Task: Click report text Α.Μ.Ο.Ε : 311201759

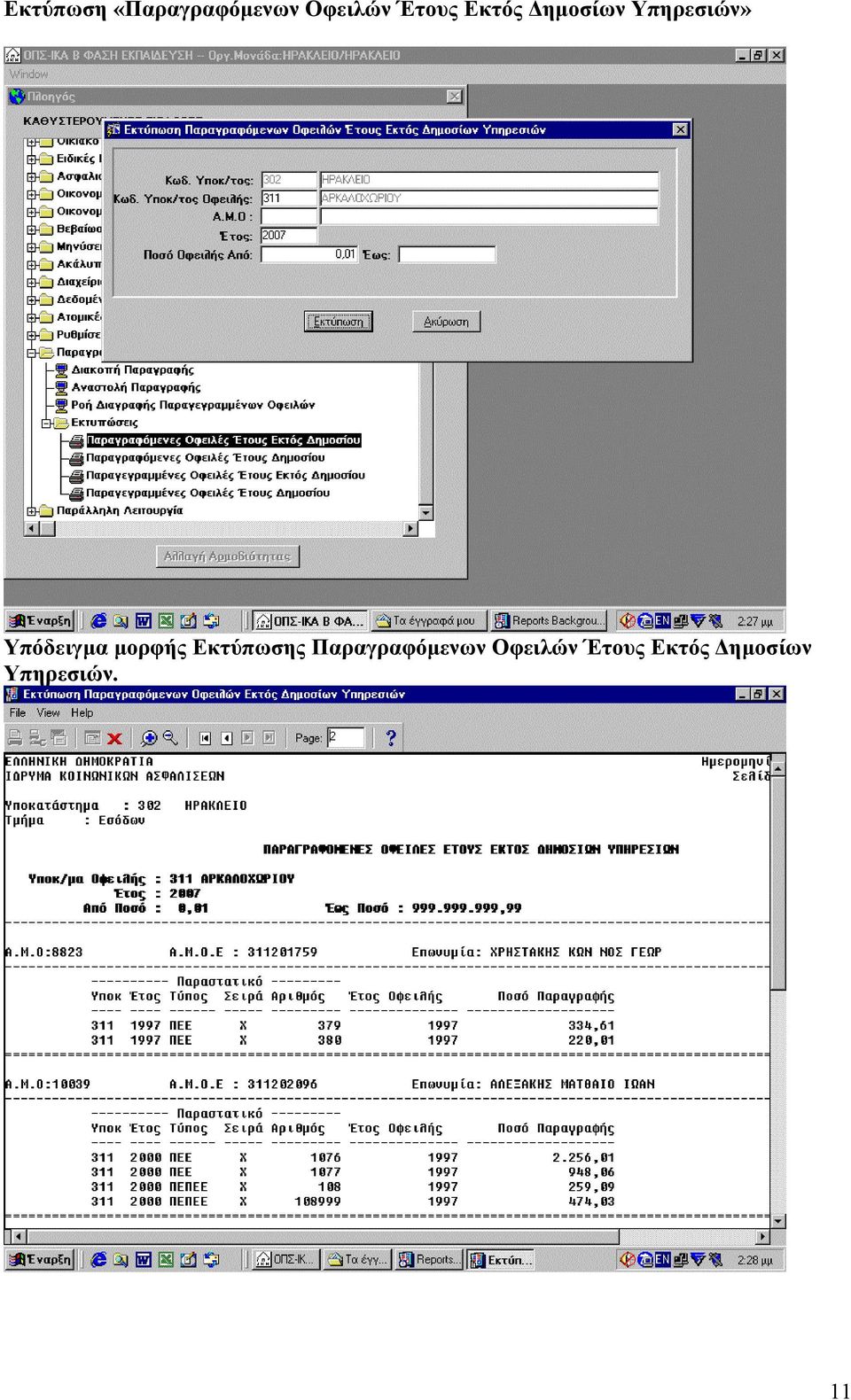Action: pos(244,953)
